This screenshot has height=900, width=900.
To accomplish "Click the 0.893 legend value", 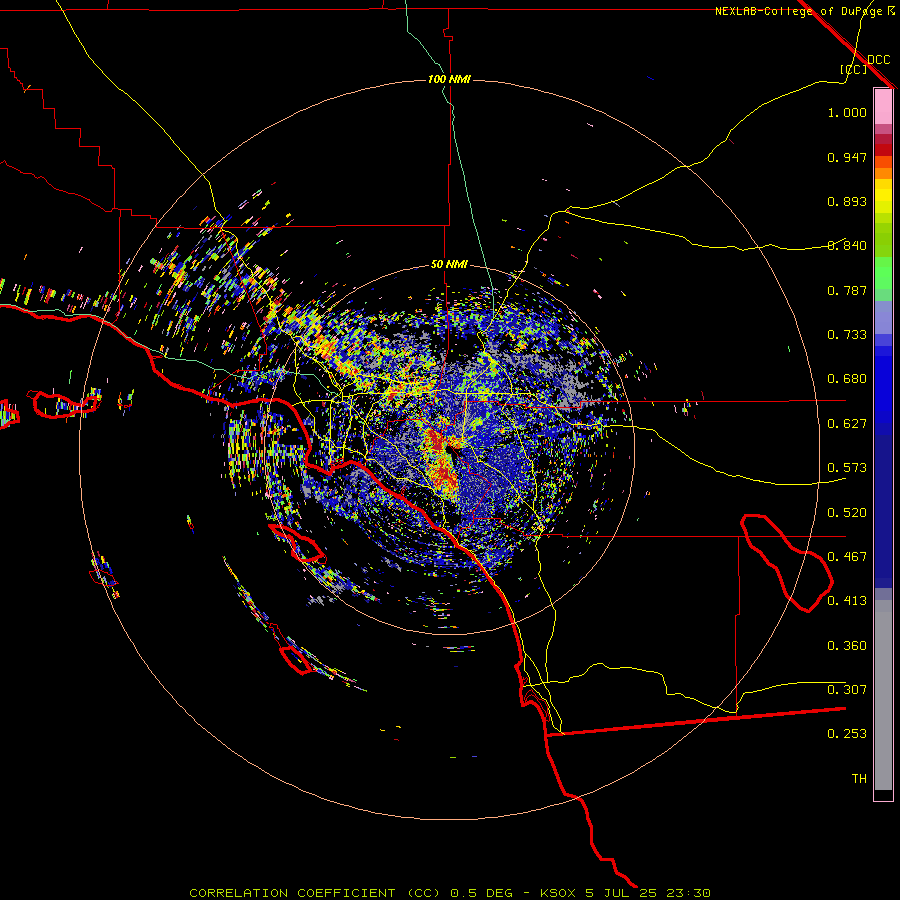I will [x=847, y=201].
